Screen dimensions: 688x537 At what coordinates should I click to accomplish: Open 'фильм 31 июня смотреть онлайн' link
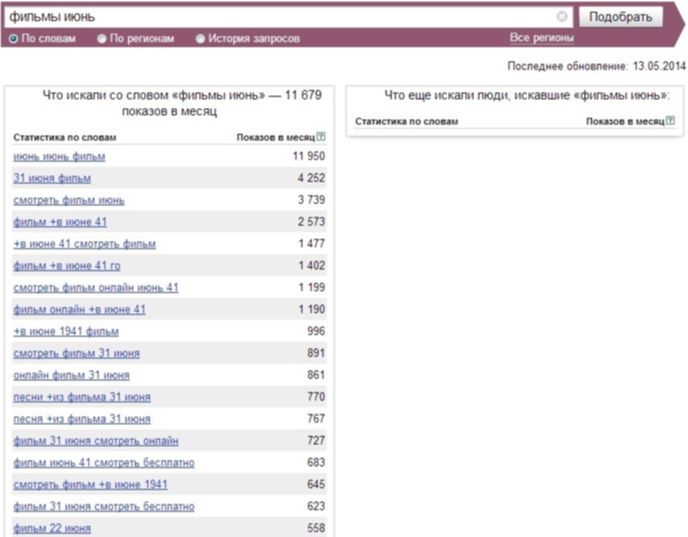[x=96, y=440]
